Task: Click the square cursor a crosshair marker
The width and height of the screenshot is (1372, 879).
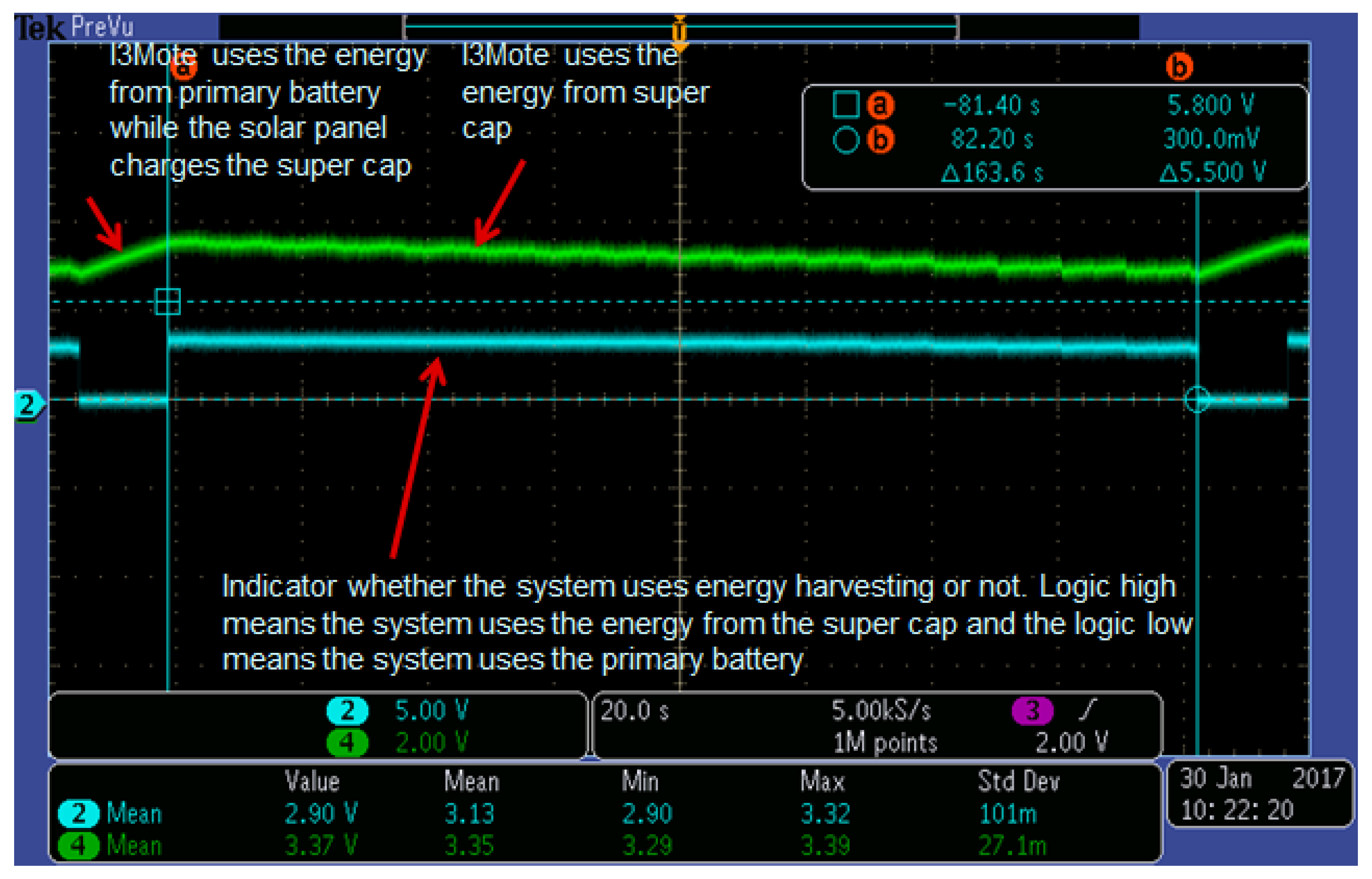Action: [168, 301]
